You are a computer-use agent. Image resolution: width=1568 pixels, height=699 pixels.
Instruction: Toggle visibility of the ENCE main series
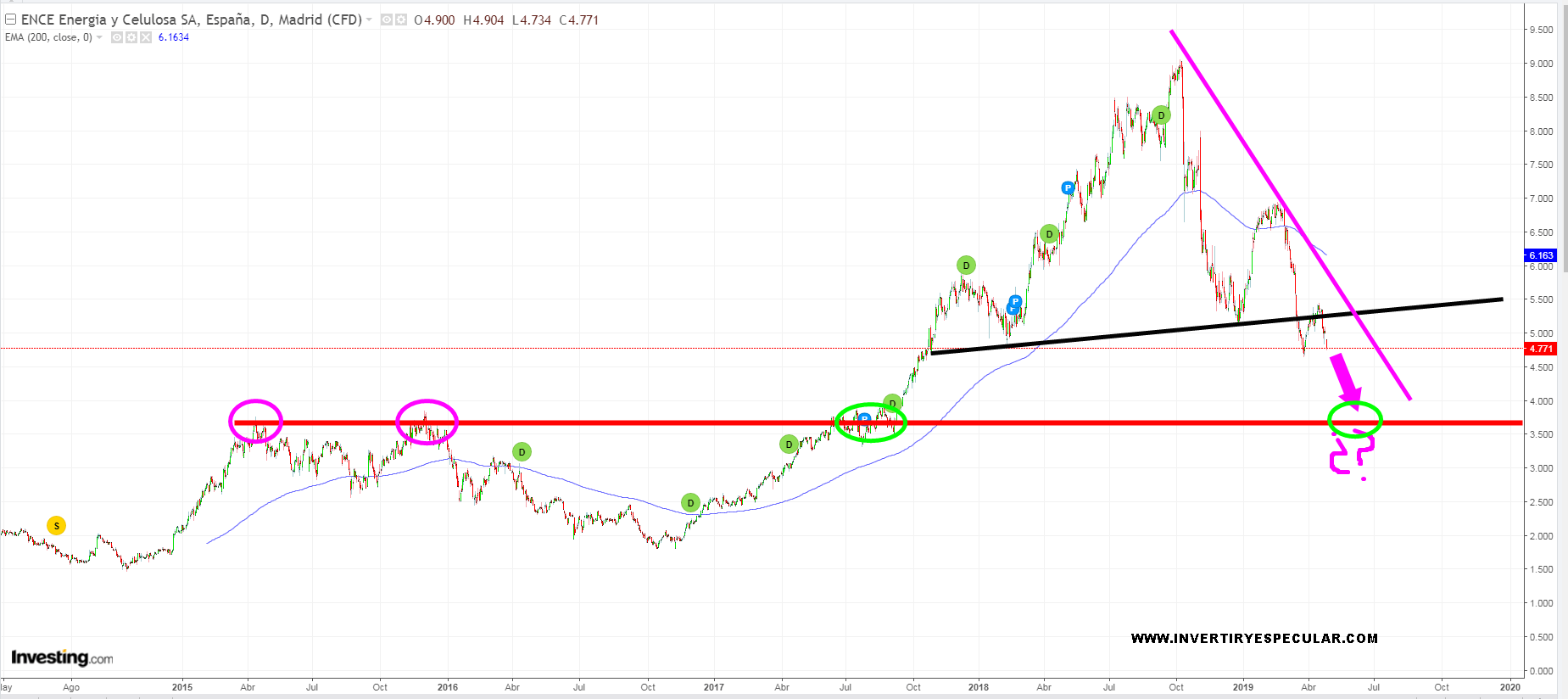coord(386,20)
